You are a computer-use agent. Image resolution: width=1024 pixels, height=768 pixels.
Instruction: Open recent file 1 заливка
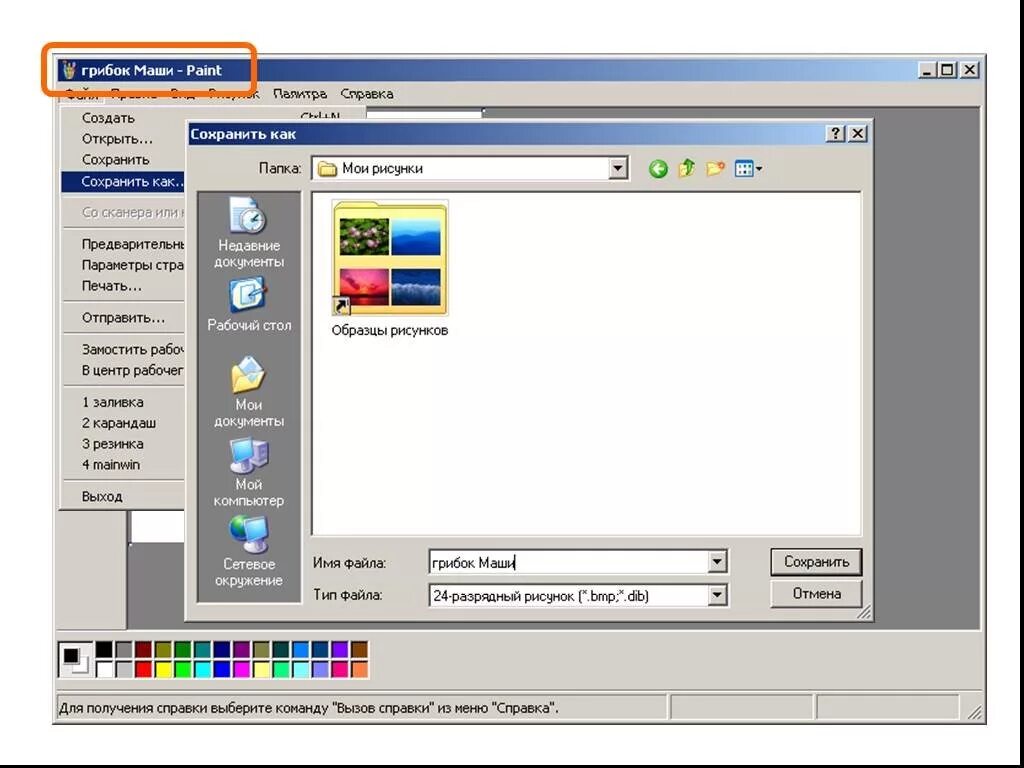[112, 402]
